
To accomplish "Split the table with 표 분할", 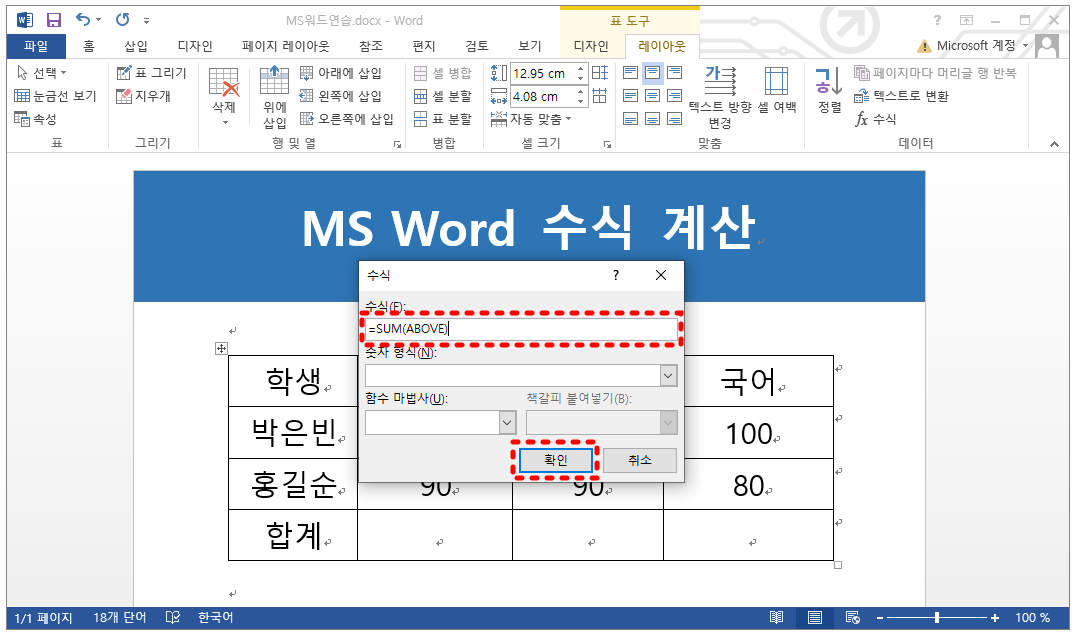I will 443,119.
